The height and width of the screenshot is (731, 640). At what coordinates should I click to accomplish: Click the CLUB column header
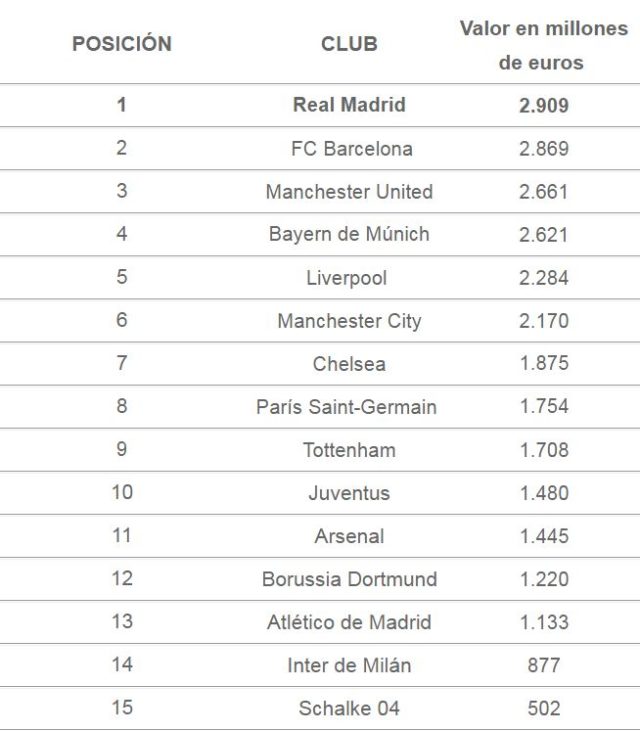349,44
